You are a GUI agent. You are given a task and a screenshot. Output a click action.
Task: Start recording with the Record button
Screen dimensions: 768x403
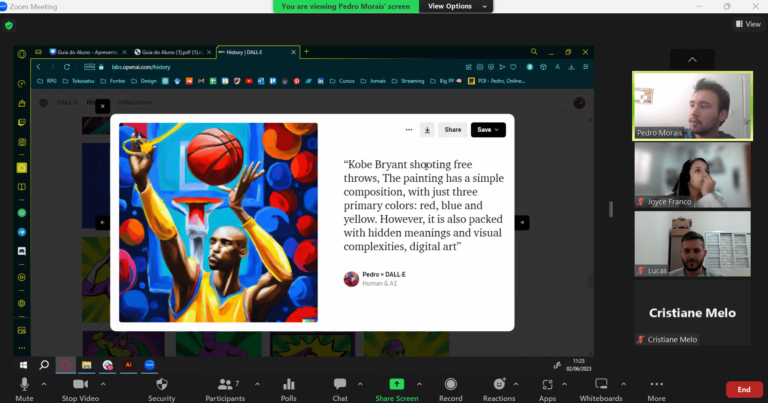(451, 390)
